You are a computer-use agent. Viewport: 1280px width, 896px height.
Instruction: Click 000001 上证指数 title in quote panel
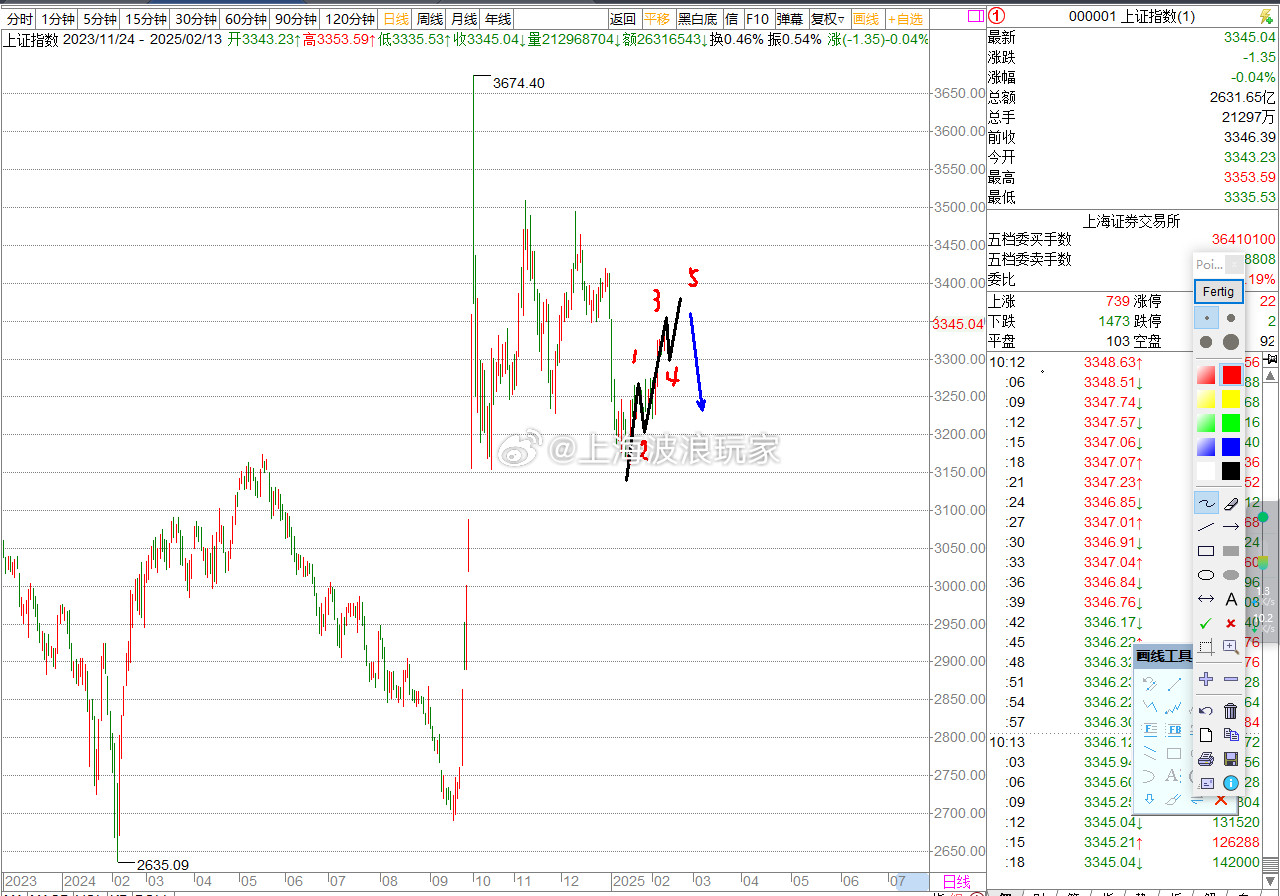[x=1131, y=16]
